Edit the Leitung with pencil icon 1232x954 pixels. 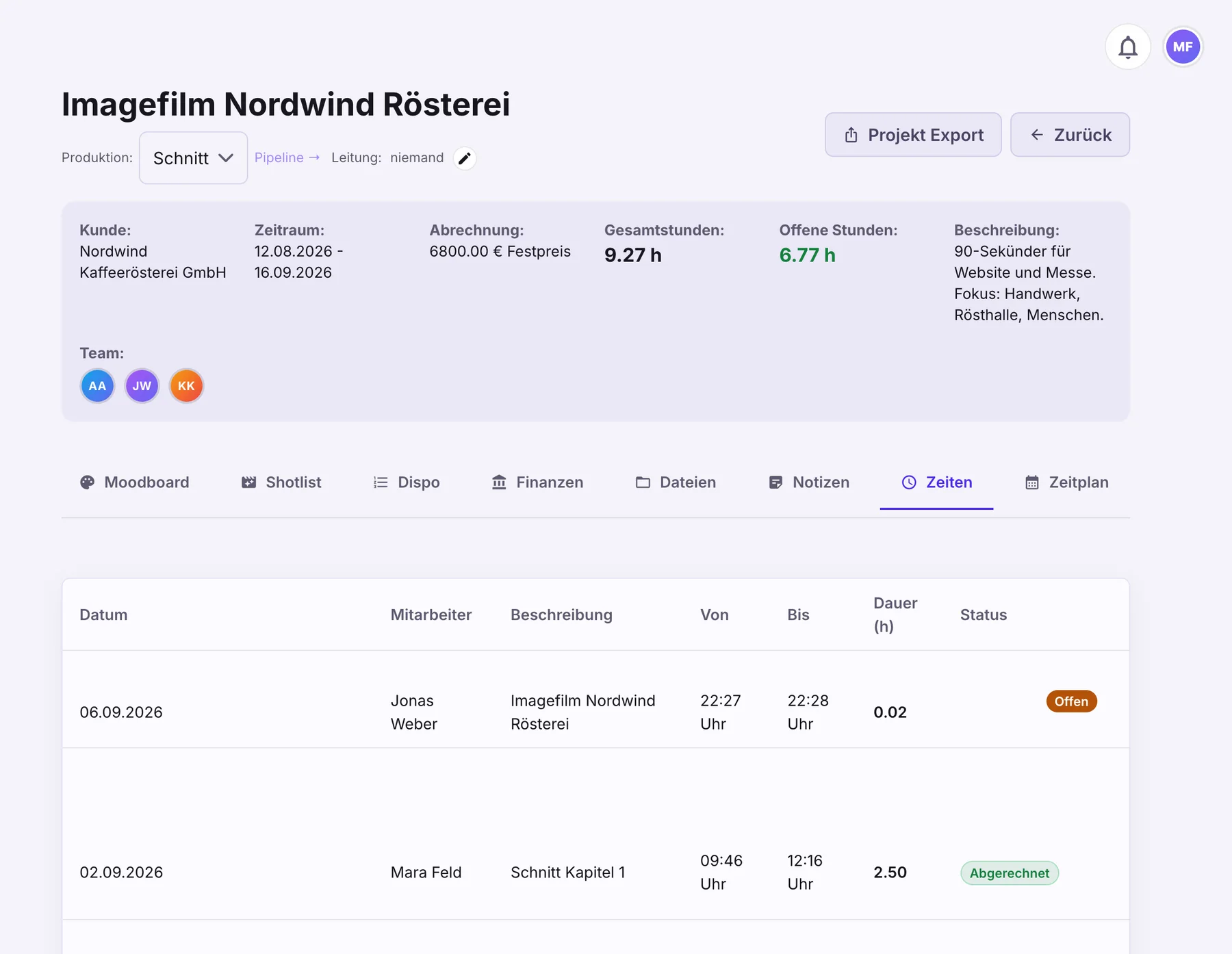tap(465, 158)
